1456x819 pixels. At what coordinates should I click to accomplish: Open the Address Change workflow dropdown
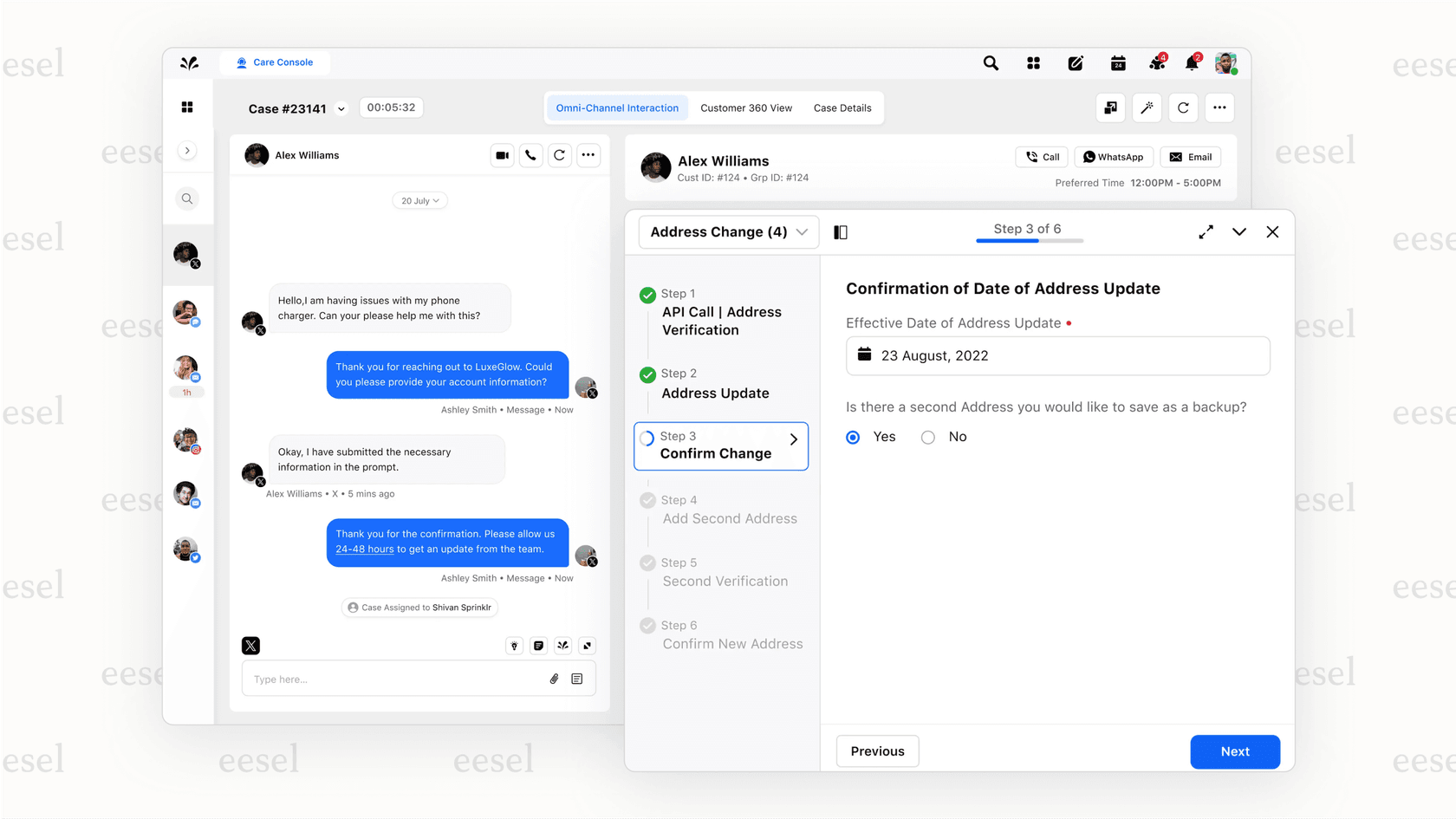click(727, 231)
